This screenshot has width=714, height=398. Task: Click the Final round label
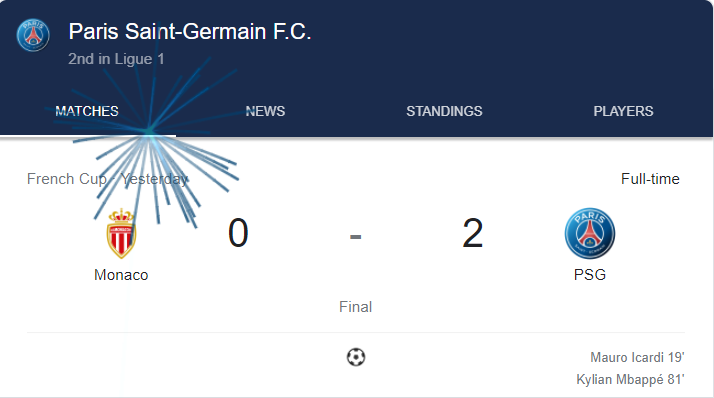pos(356,307)
